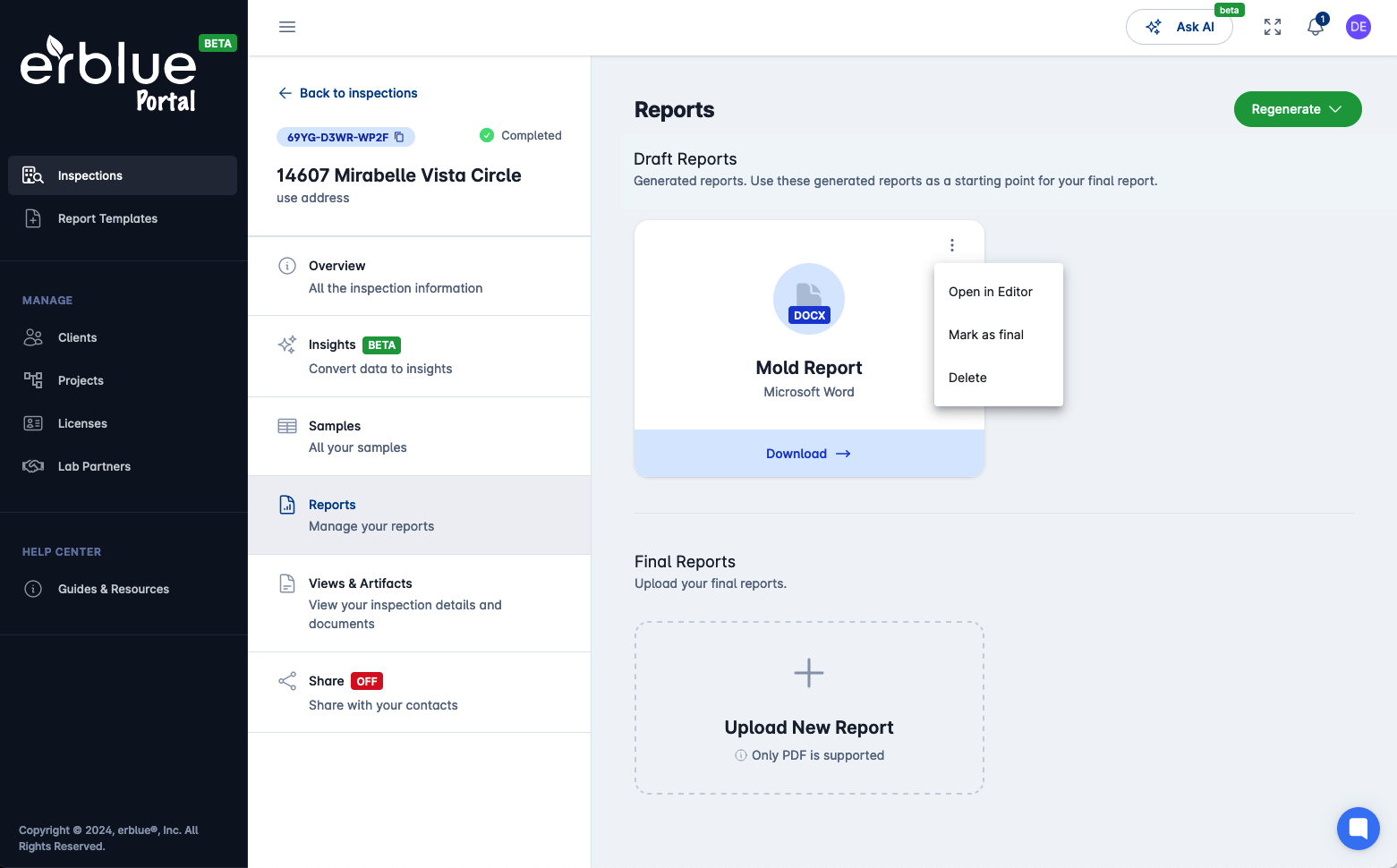Copy inspection ID 69YG-D3WR-WP2F
Screen dimensions: 1397x868
[x=399, y=137]
